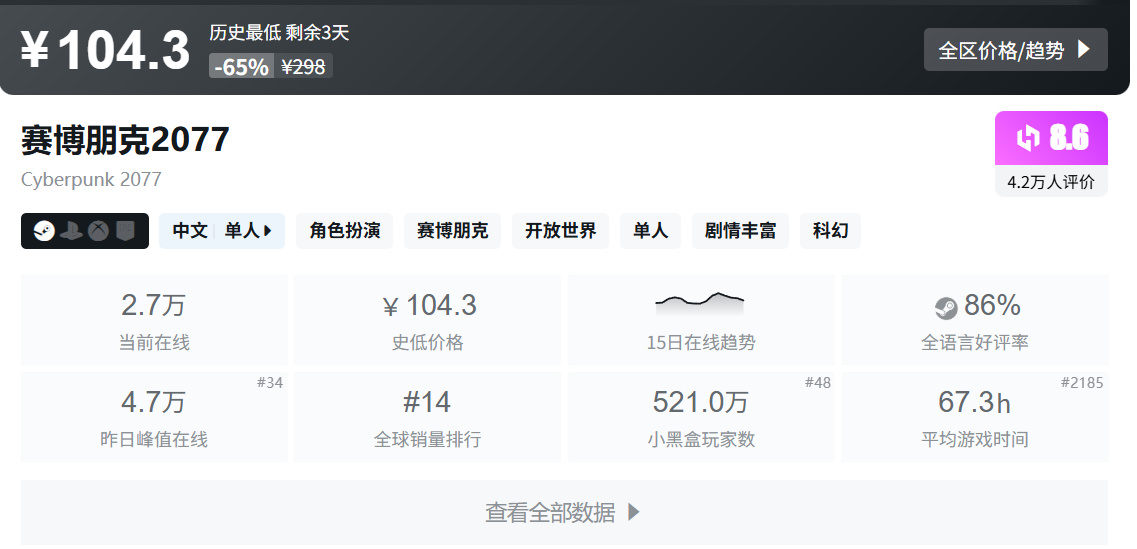Click the 历史最低 剩余3天 label
This screenshot has width=1137, height=549.
[279, 33]
